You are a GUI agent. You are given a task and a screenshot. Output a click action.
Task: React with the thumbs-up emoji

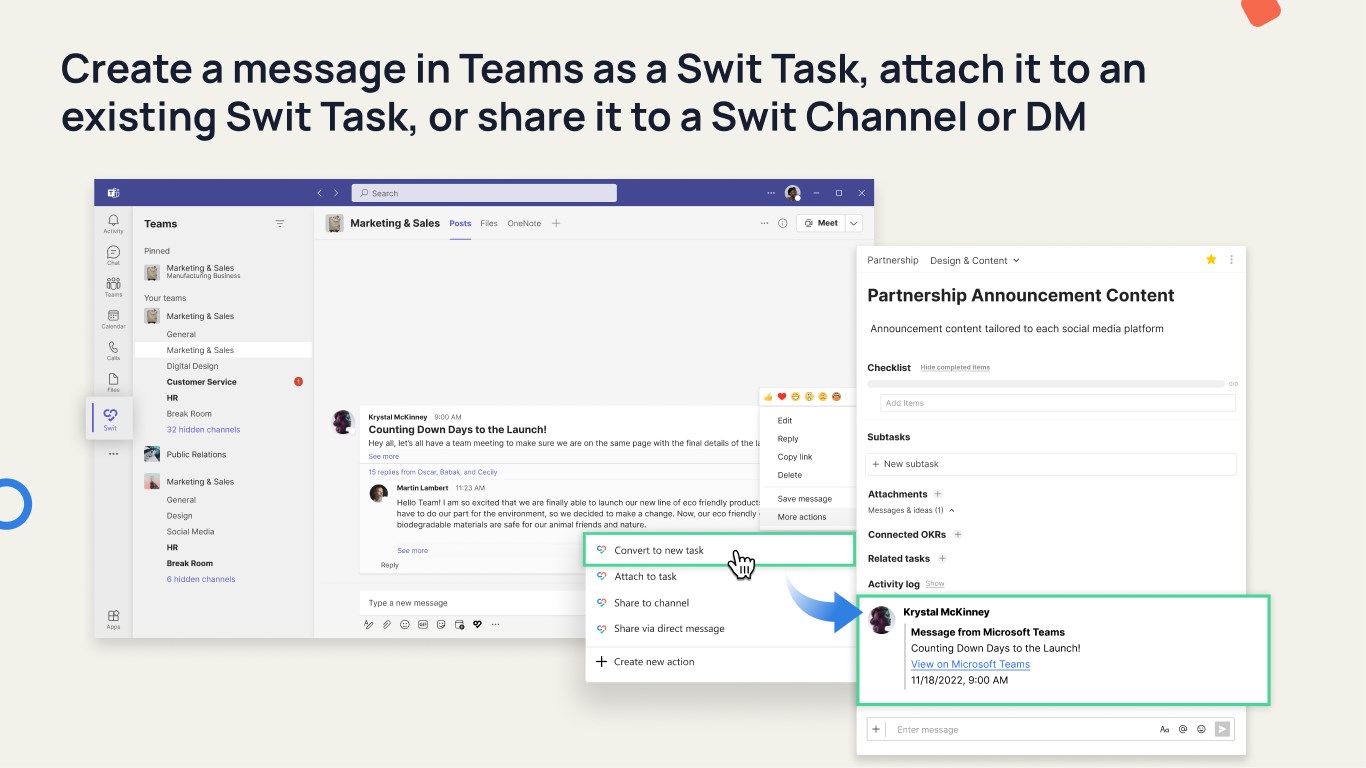pos(769,397)
